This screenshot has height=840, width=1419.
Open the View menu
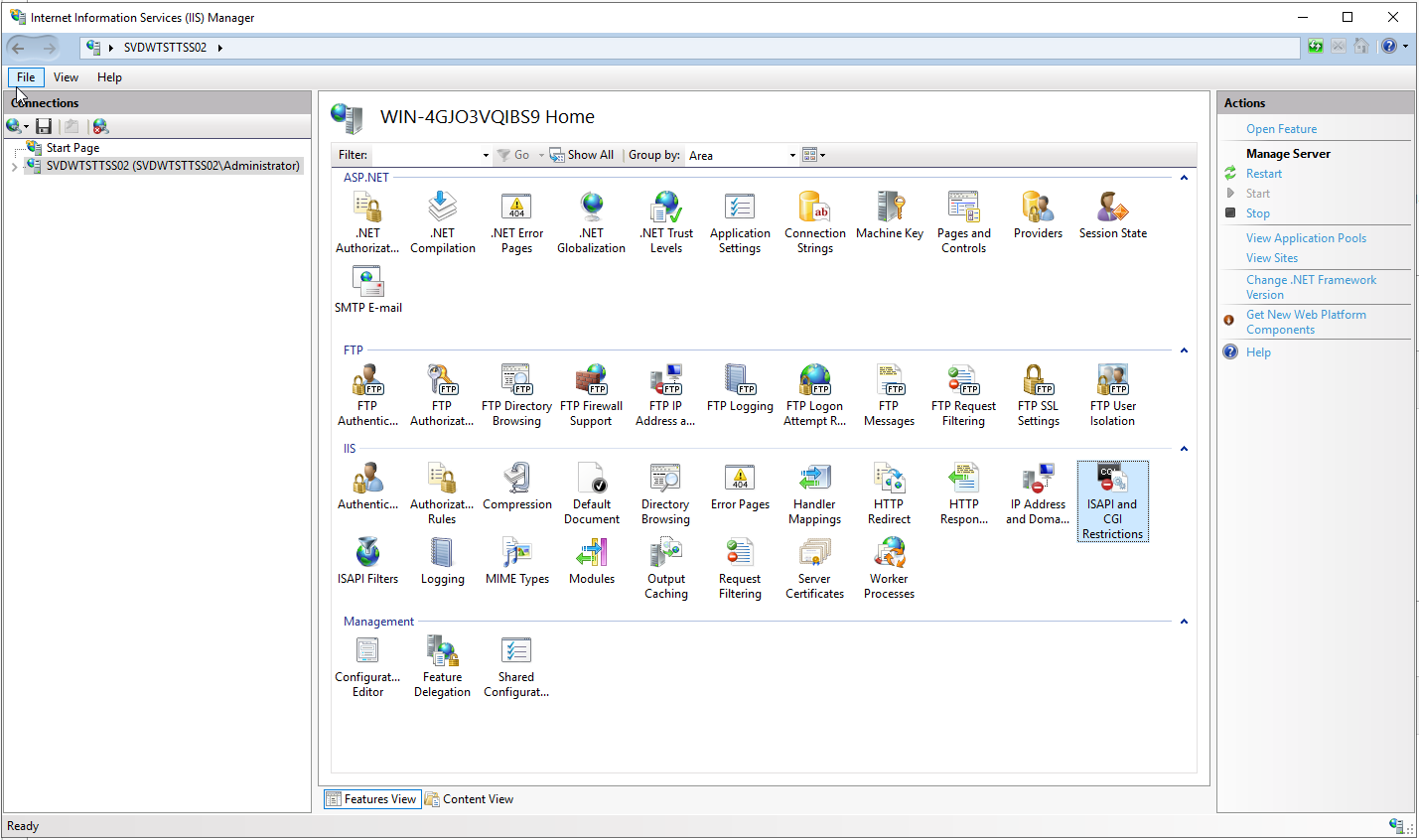click(66, 77)
